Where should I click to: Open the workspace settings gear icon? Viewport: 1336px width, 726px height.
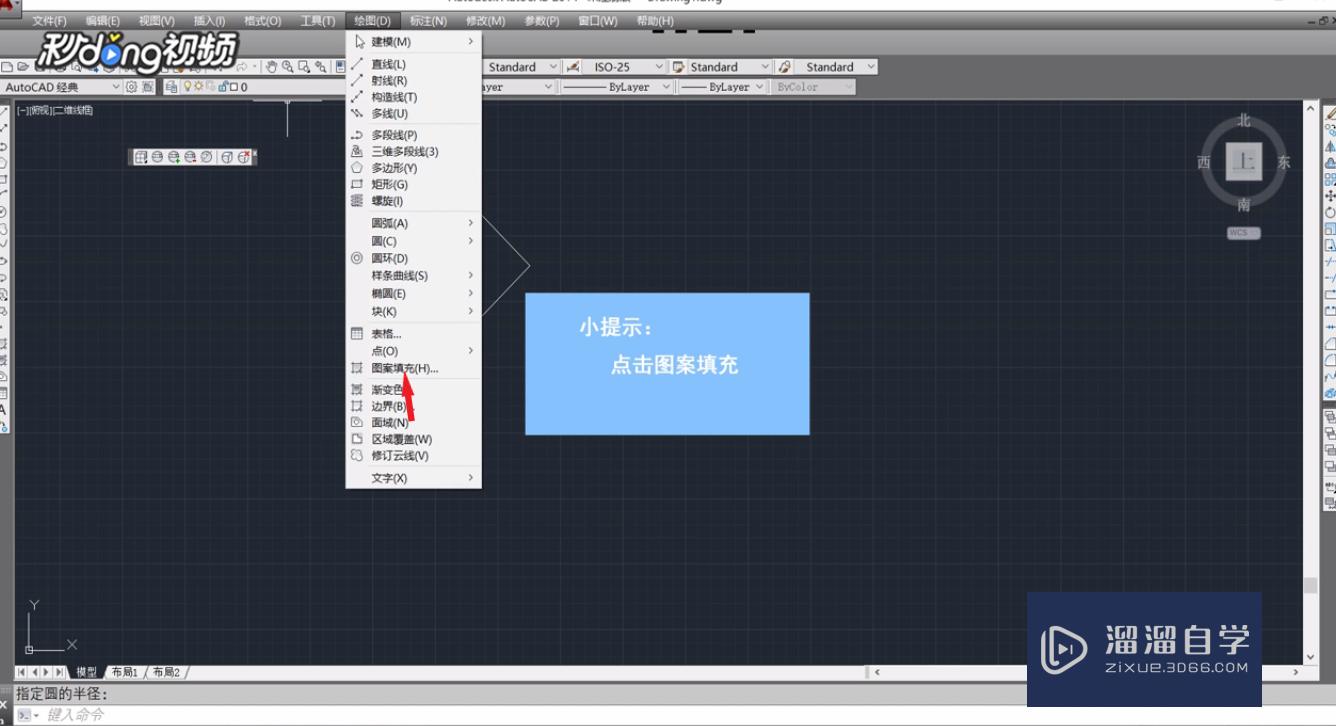(x=131, y=87)
